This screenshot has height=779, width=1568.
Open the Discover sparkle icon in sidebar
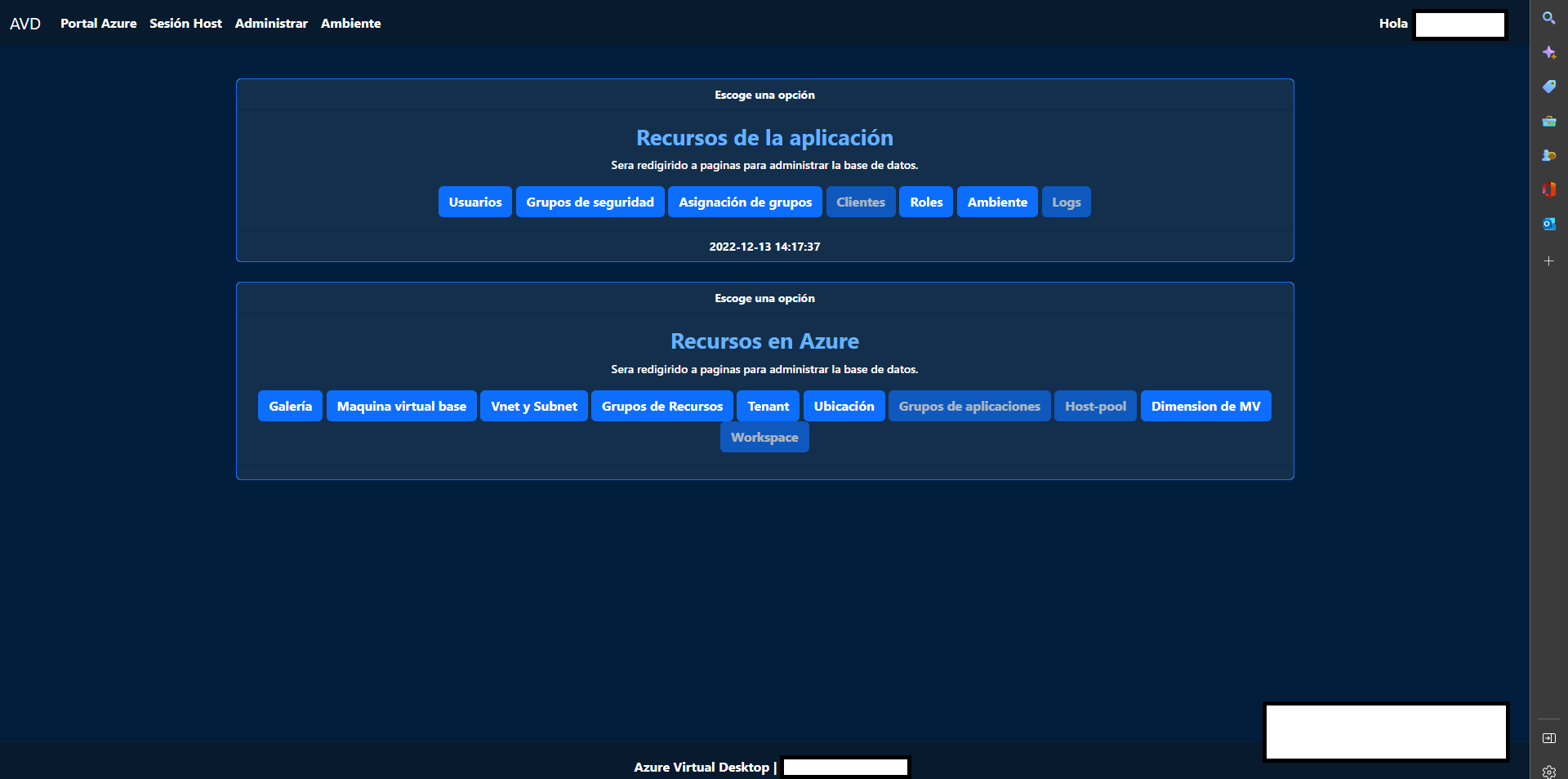click(1548, 52)
